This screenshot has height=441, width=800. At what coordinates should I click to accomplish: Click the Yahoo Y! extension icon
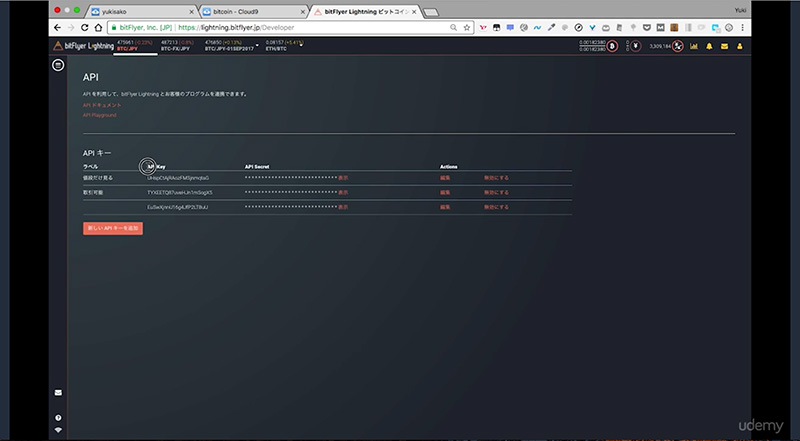coord(483,28)
